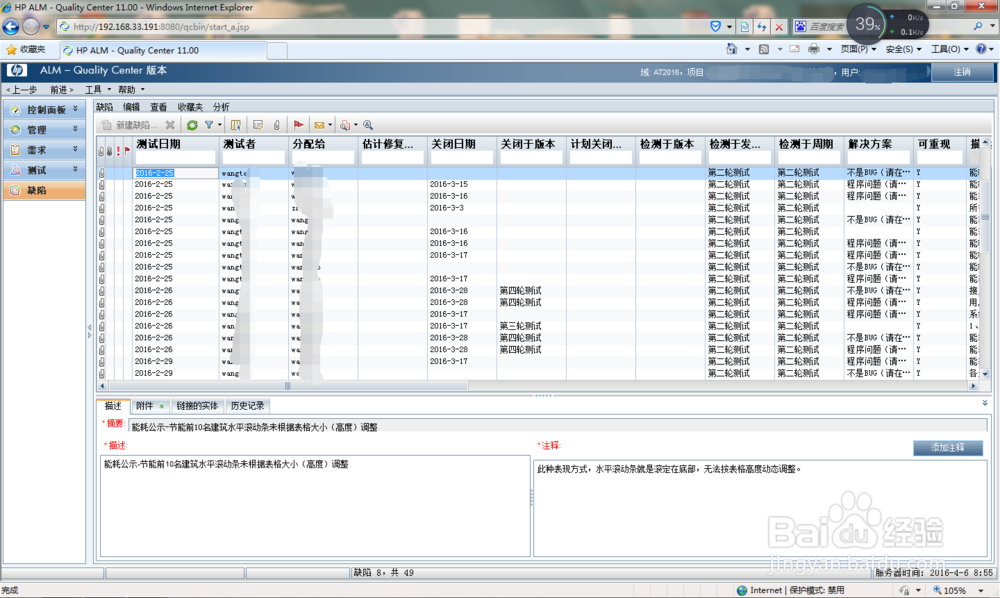
Task: Attach a file with the paperclip icon
Action: 278,124
